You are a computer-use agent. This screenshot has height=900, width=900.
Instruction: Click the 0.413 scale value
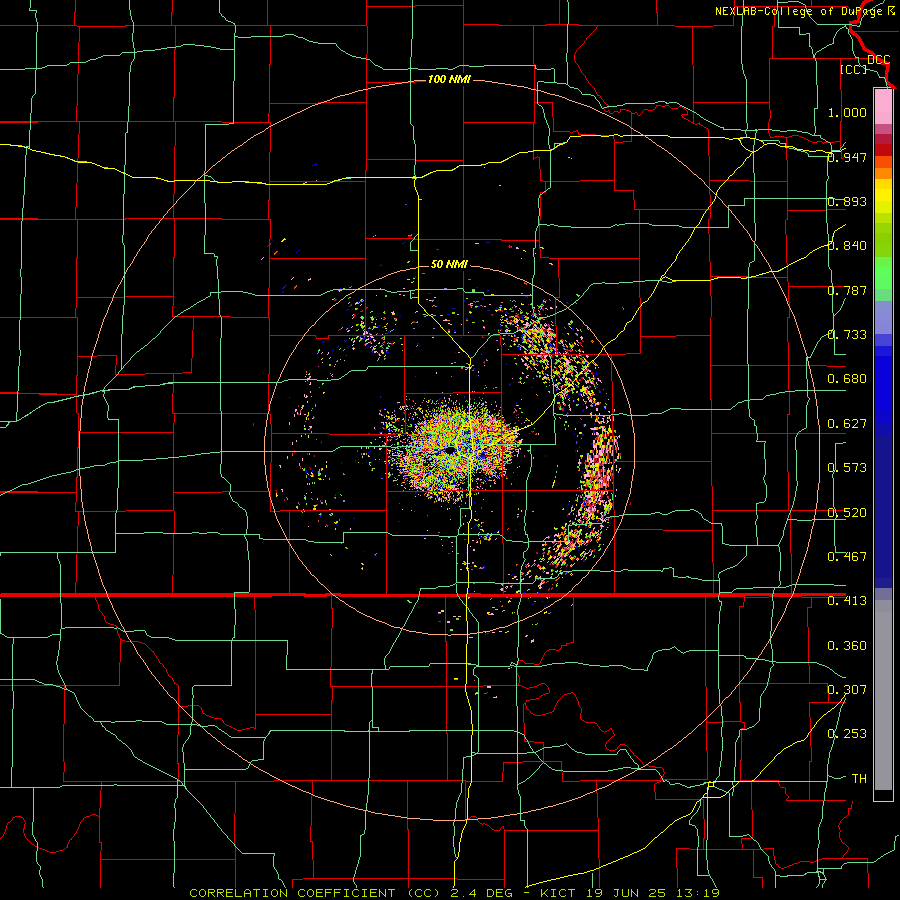tap(847, 601)
